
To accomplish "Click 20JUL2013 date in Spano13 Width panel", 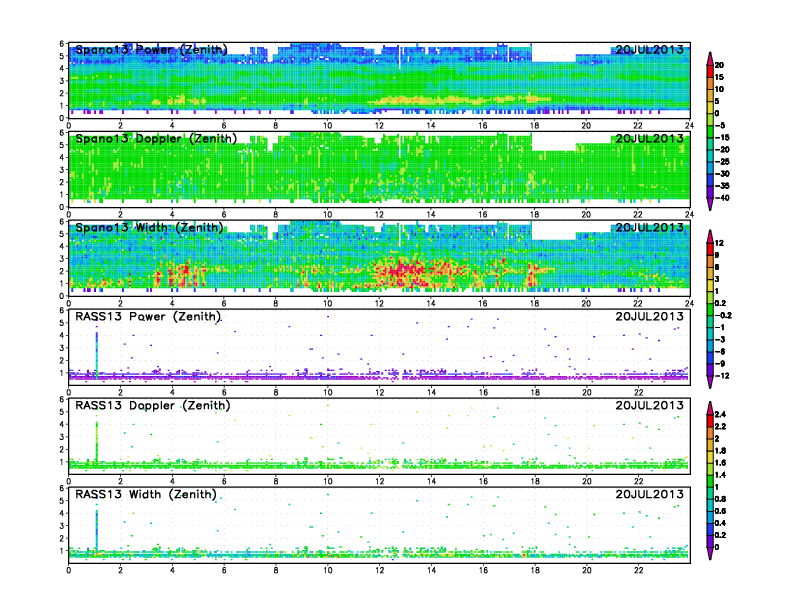I will [650, 227].
